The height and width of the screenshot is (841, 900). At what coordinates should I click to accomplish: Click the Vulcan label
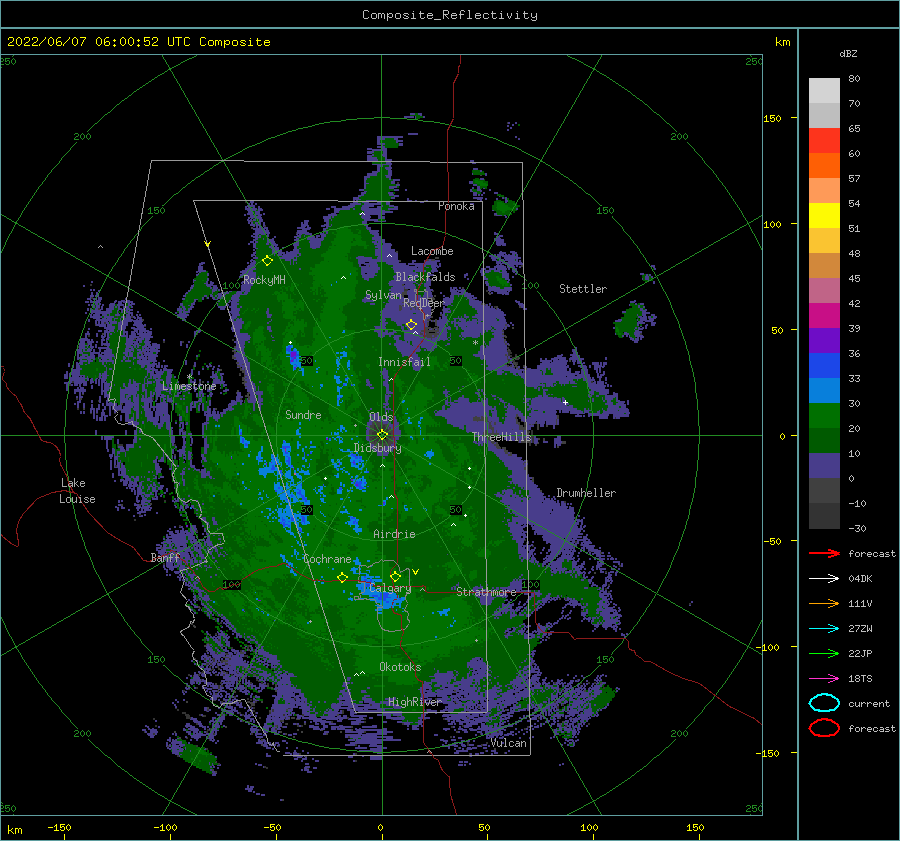coord(509,743)
